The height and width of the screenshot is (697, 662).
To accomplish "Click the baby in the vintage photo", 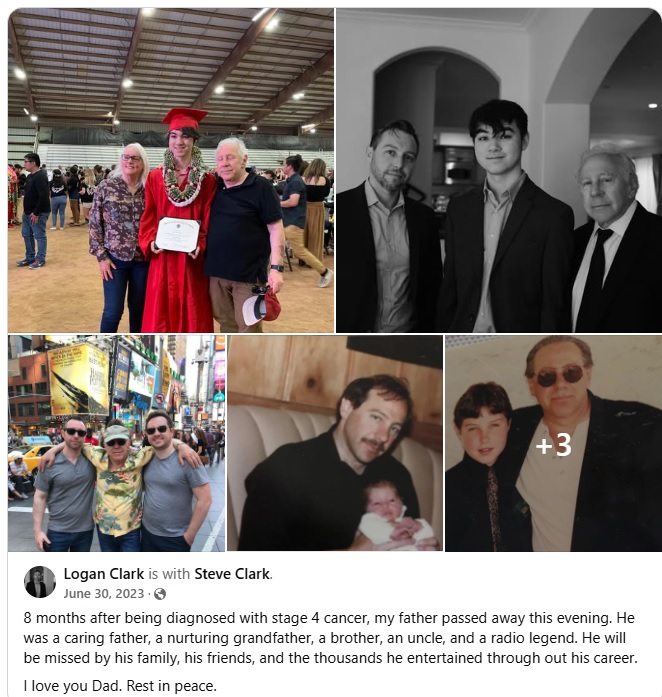I will tap(393, 518).
